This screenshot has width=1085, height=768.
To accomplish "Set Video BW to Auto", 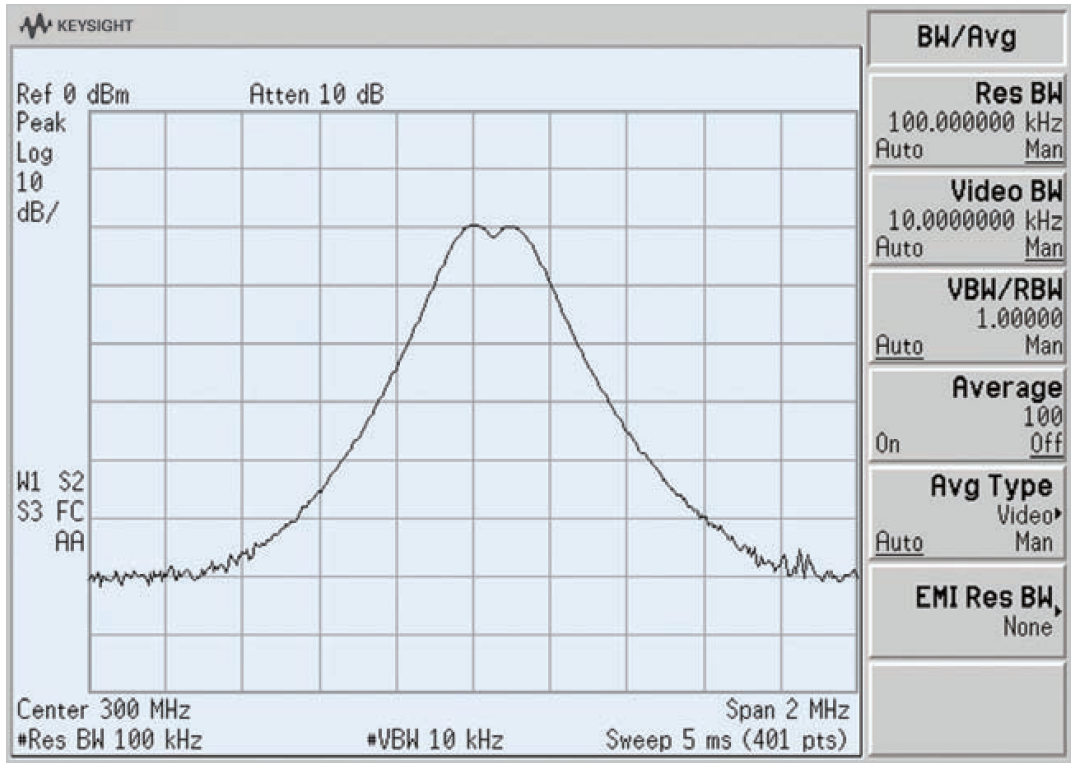I will [x=899, y=247].
